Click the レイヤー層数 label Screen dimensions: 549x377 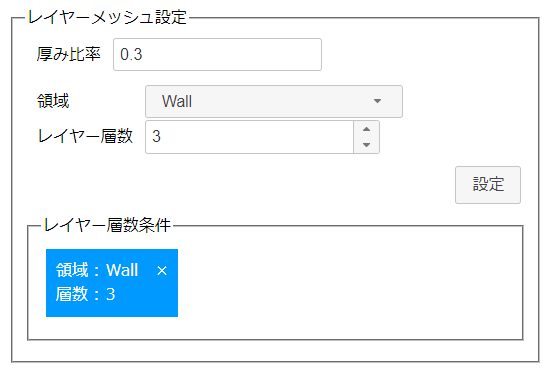tap(85, 136)
